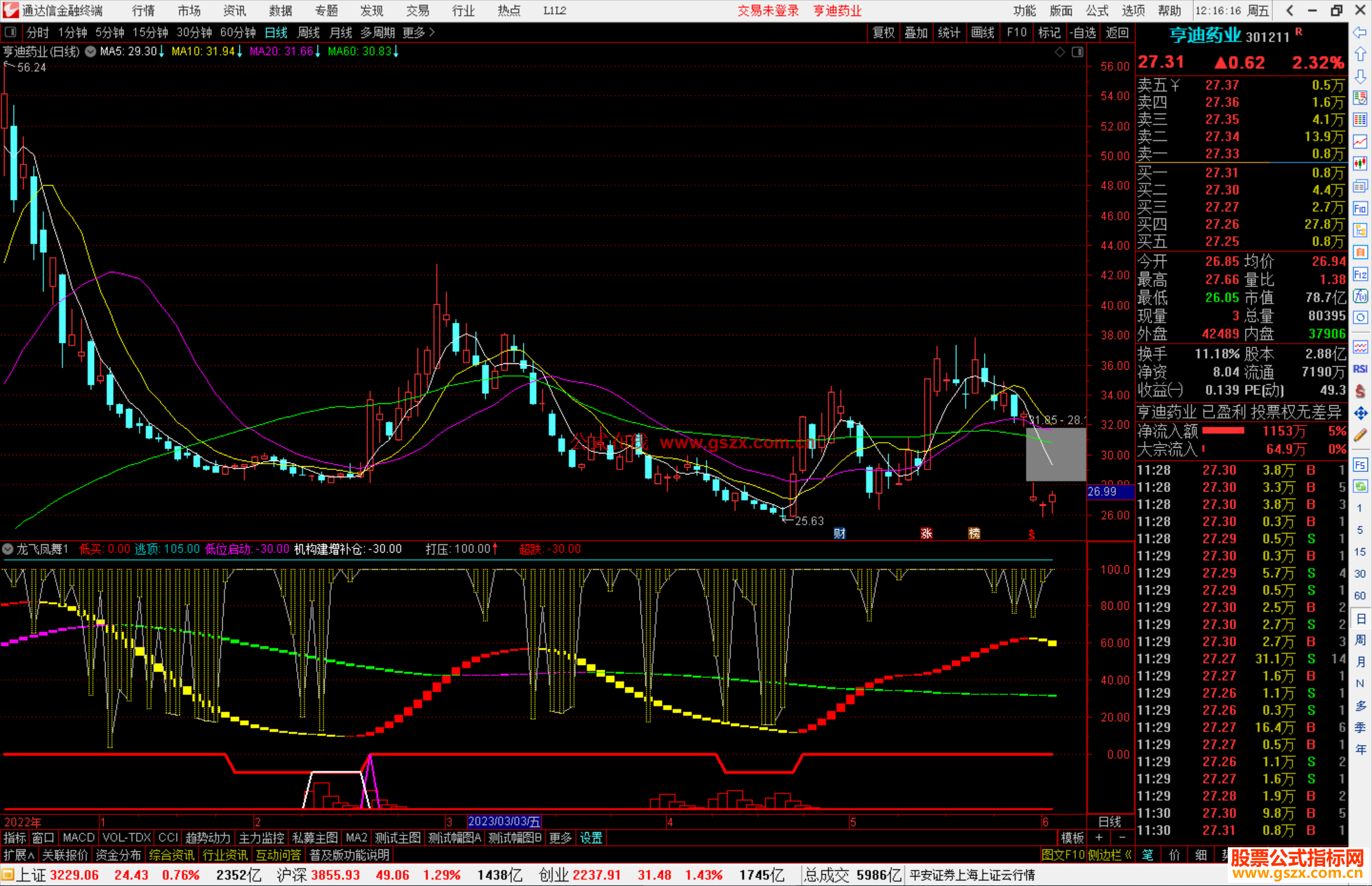This screenshot has width=1372, height=886.
Task: Click the RSI indicator sidebar icon
Action: tap(1360, 369)
